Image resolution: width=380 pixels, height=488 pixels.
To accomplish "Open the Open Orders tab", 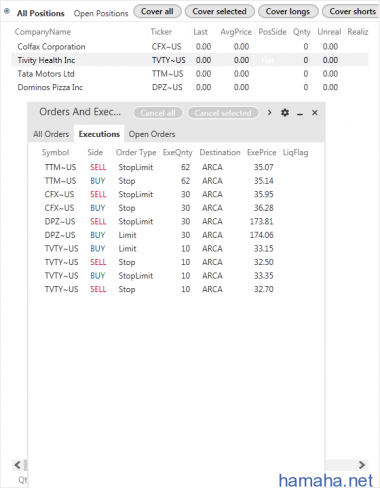I will (x=152, y=134).
